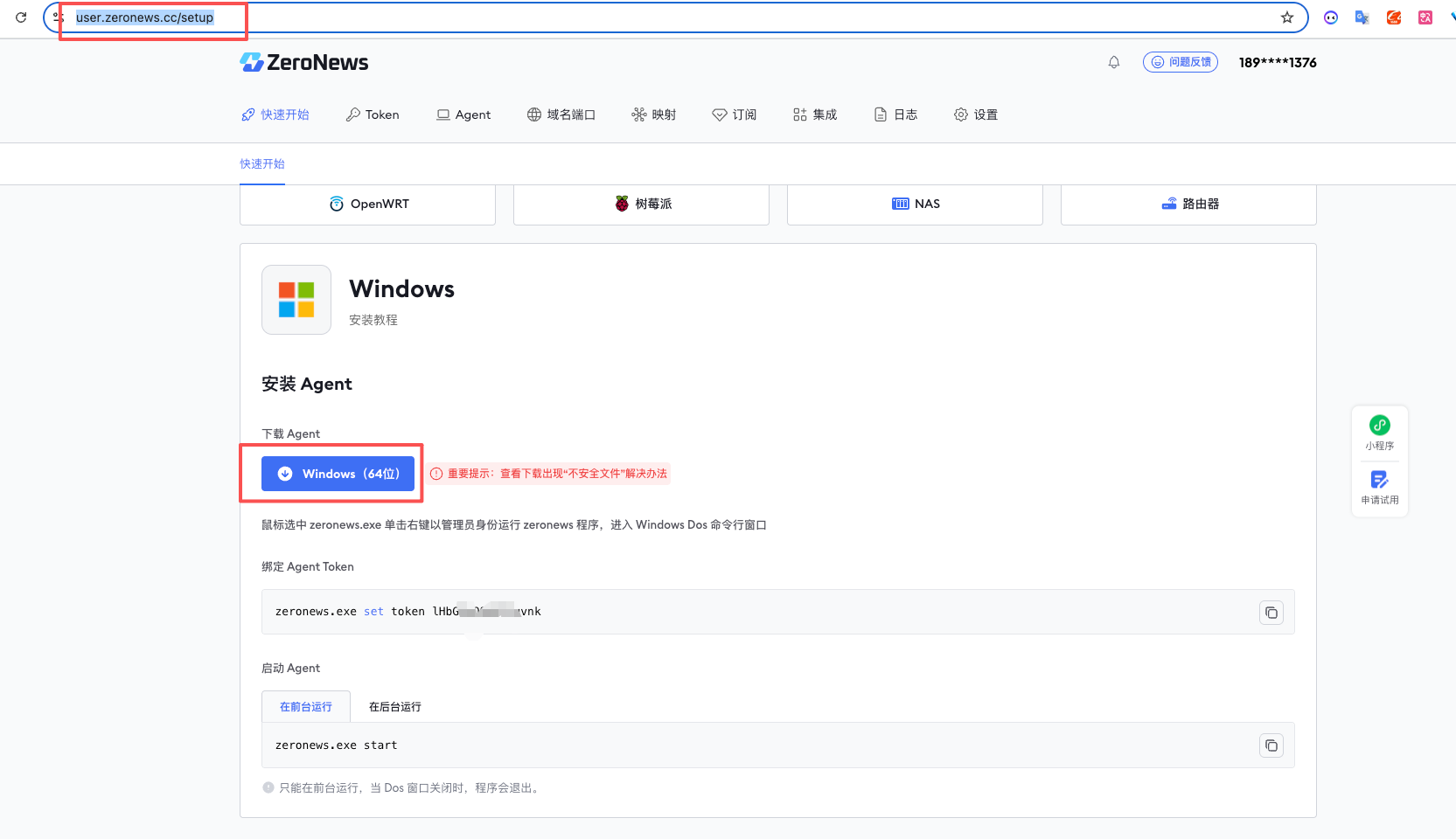Open the 集成 menu item
The image size is (1456, 839).
815,114
